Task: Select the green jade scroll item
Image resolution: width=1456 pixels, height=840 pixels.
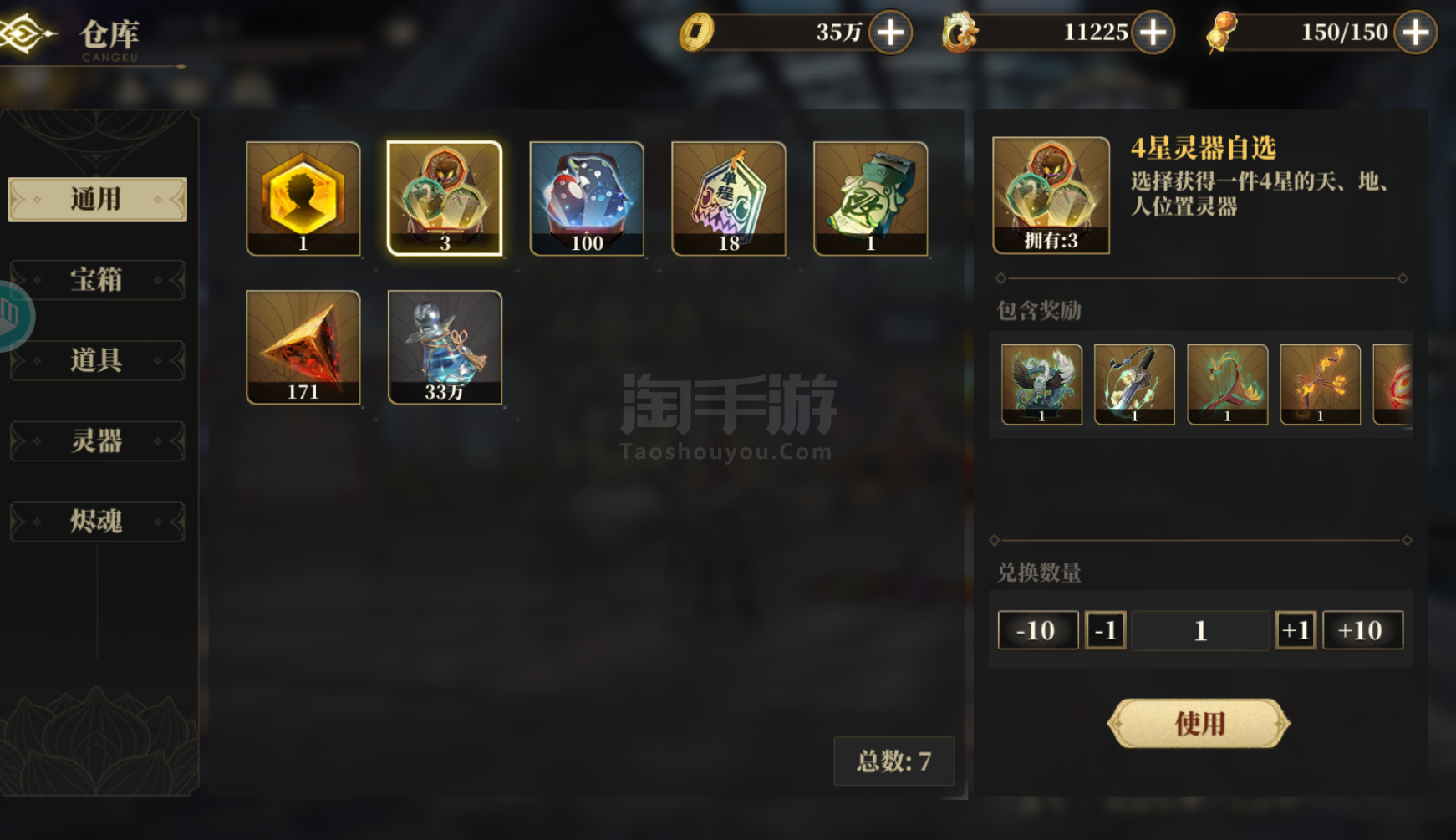Action: click(871, 198)
